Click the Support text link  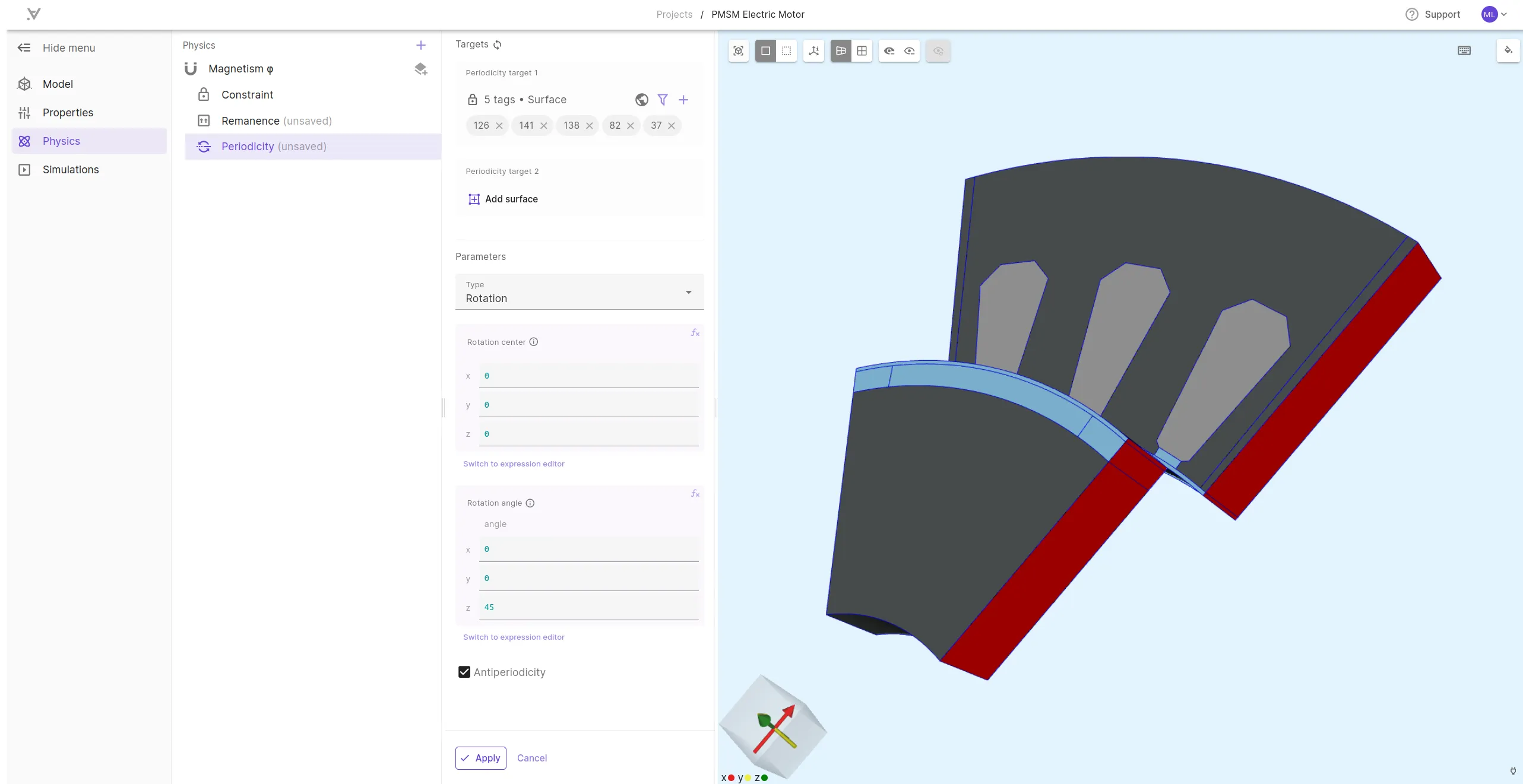pos(1442,14)
